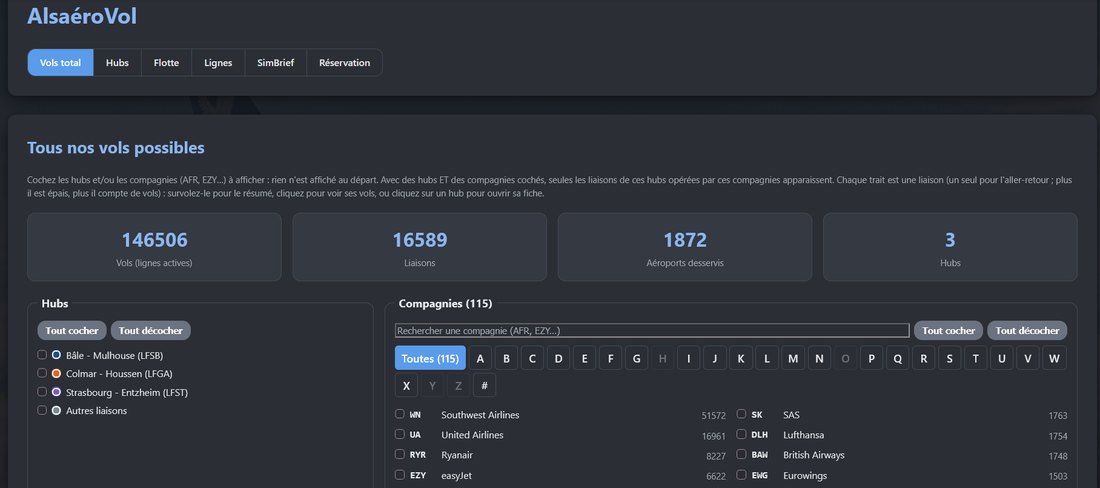The image size is (1100, 488).
Task: Tick the Eurowings checkbox
Action: [742, 475]
